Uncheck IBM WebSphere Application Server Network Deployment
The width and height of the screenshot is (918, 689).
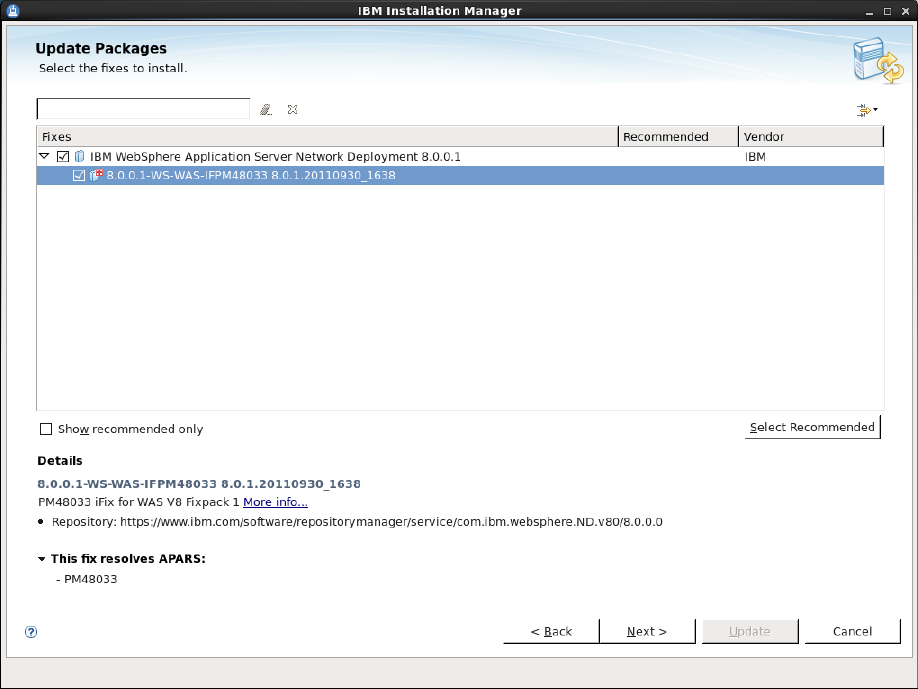[x=63, y=156]
